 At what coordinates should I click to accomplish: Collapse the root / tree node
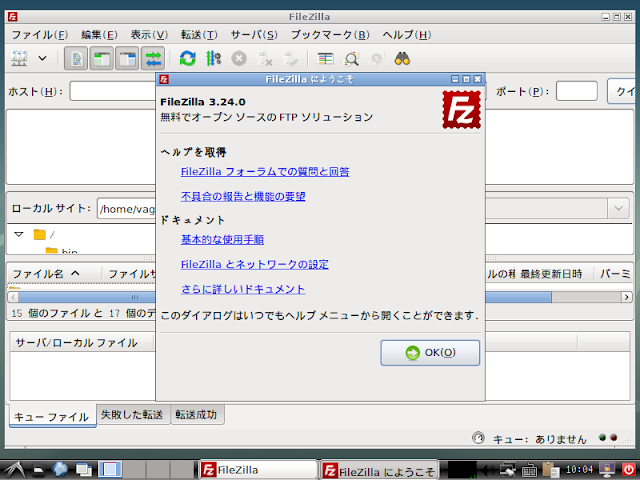pos(18,234)
